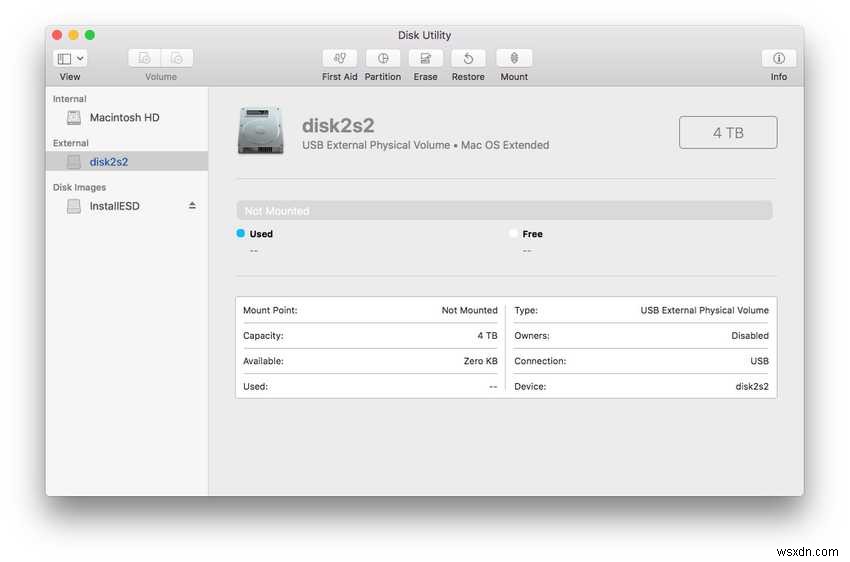Click the disk2s2 hard drive icon
This screenshot has width=850, height=562.
(260, 131)
